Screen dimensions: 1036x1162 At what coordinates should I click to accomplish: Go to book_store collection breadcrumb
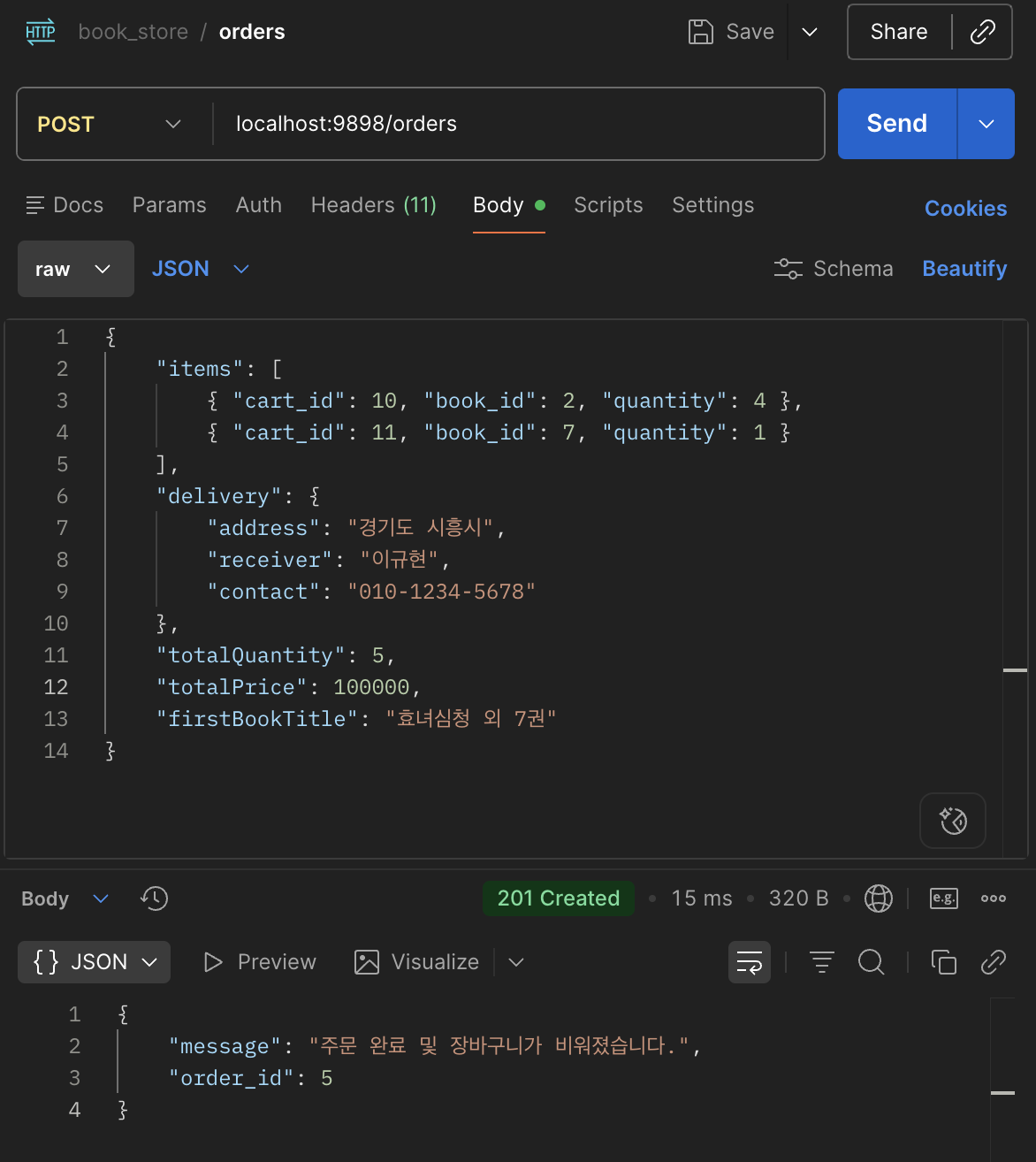click(x=133, y=32)
